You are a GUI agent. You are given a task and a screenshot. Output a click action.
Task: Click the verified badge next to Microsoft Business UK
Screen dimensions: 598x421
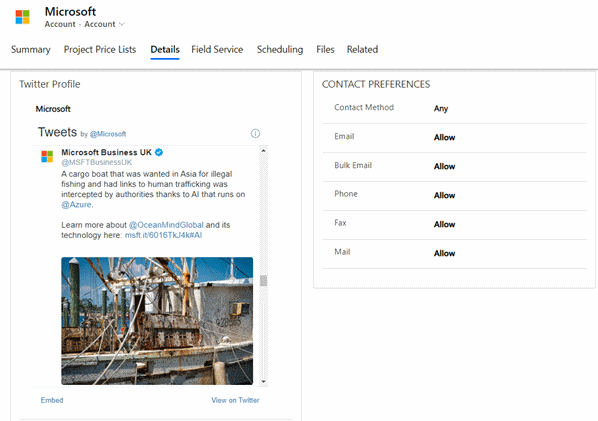point(159,152)
